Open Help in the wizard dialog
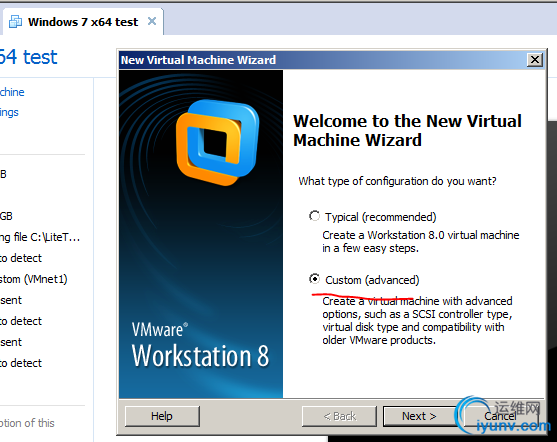557x442 pixels. point(162,416)
